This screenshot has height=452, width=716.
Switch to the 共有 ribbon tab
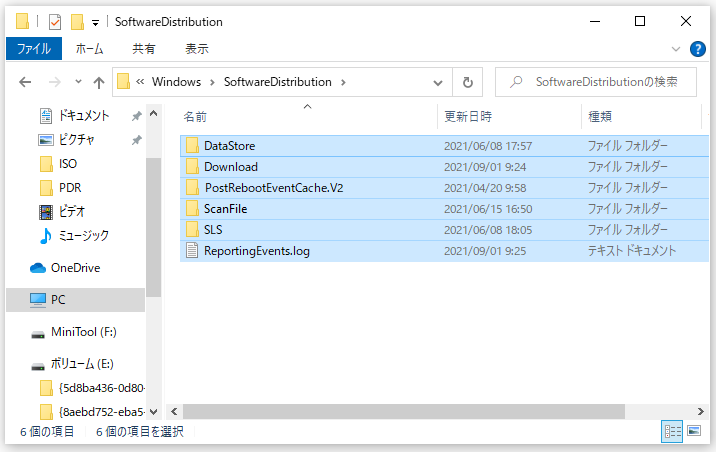coord(144,48)
